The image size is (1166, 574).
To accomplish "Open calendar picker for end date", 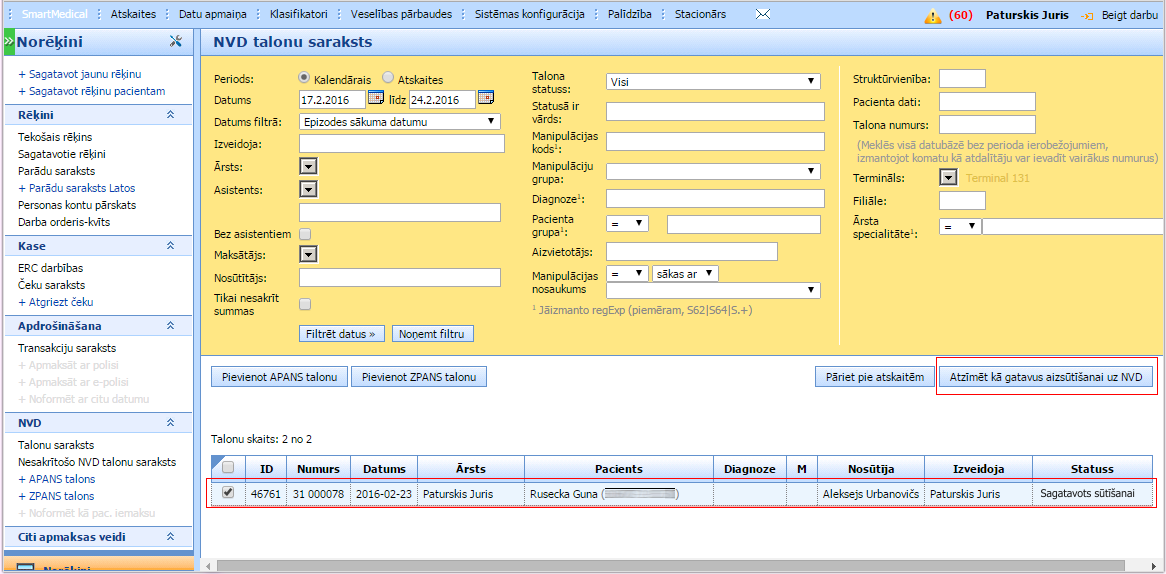I will point(486,98).
